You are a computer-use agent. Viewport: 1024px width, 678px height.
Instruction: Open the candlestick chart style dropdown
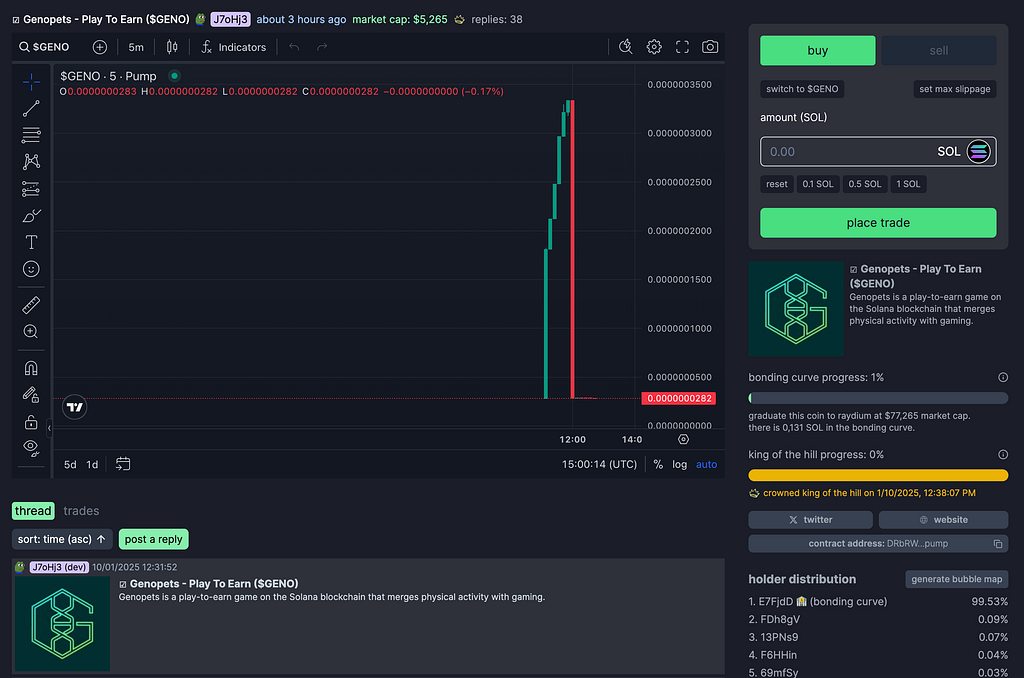coord(172,47)
